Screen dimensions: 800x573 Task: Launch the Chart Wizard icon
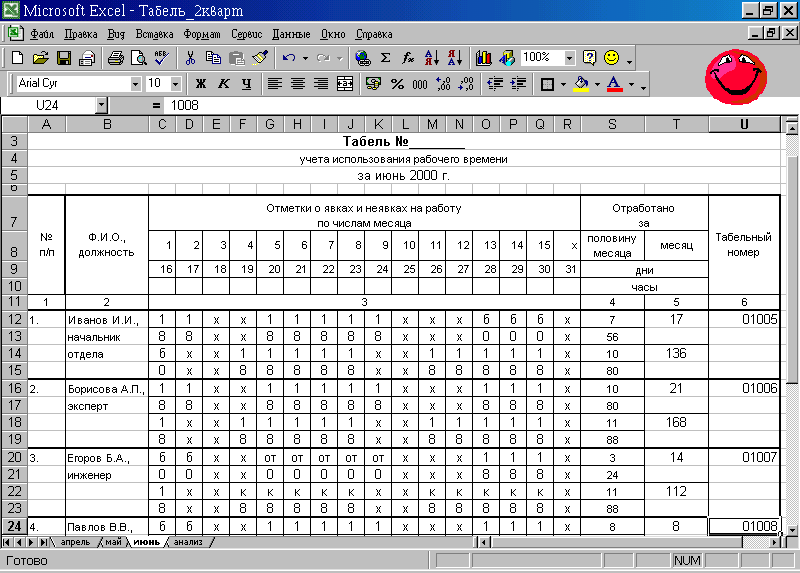coord(483,58)
